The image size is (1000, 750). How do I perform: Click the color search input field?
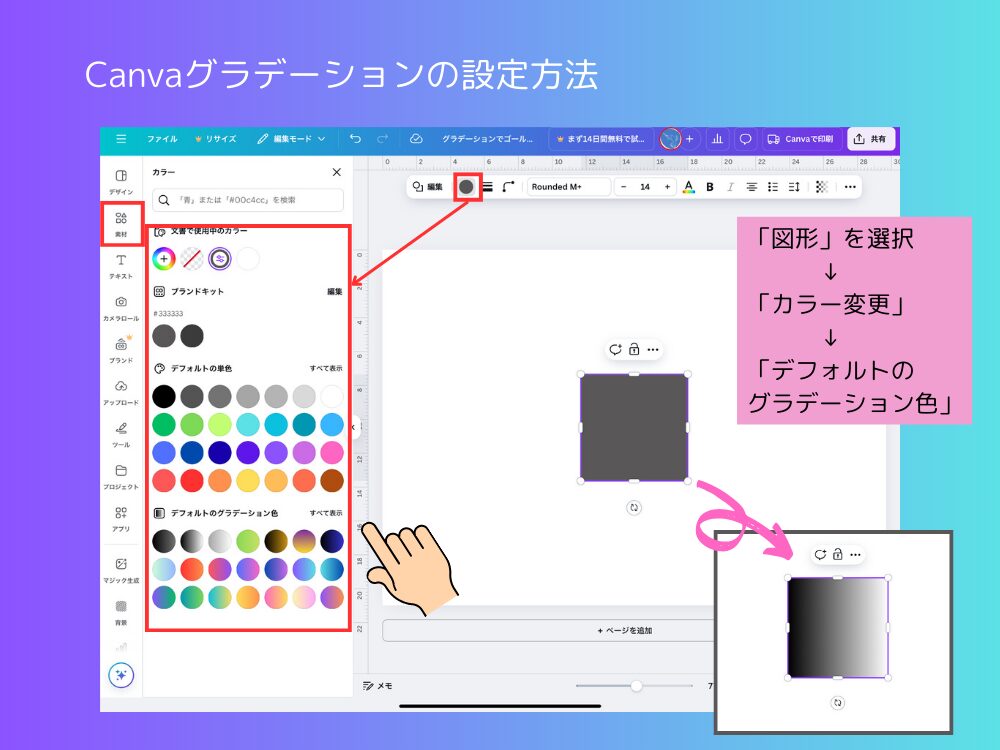point(248,200)
